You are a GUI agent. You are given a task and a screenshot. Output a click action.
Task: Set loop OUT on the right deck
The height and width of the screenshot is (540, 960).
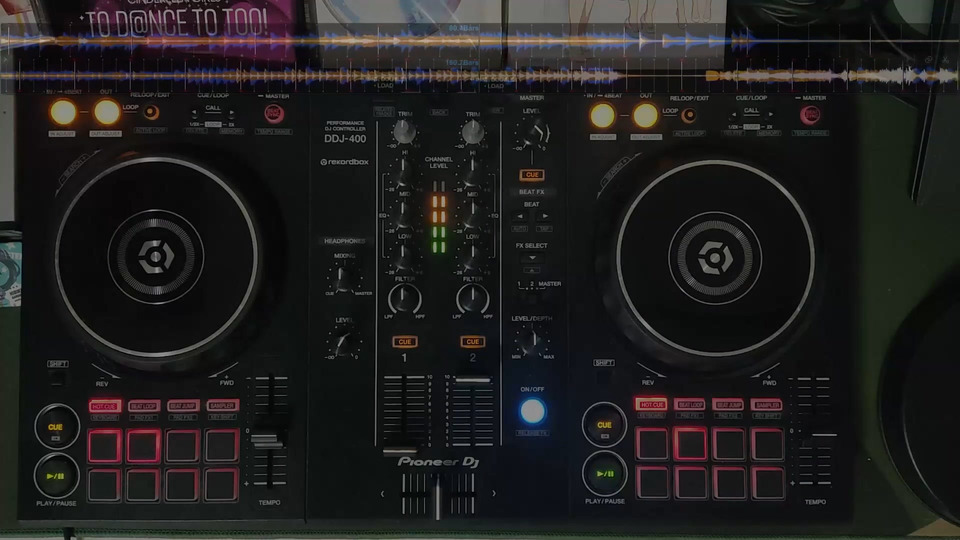tap(645, 116)
